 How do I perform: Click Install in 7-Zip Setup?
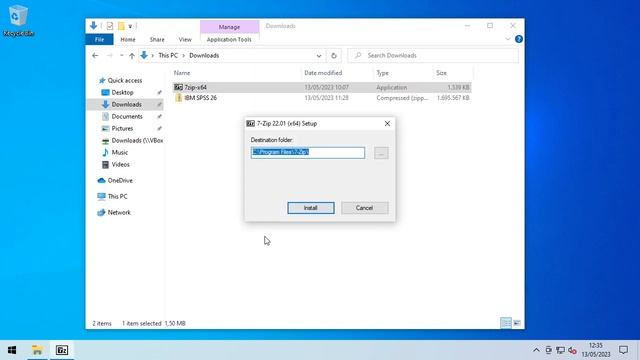311,208
